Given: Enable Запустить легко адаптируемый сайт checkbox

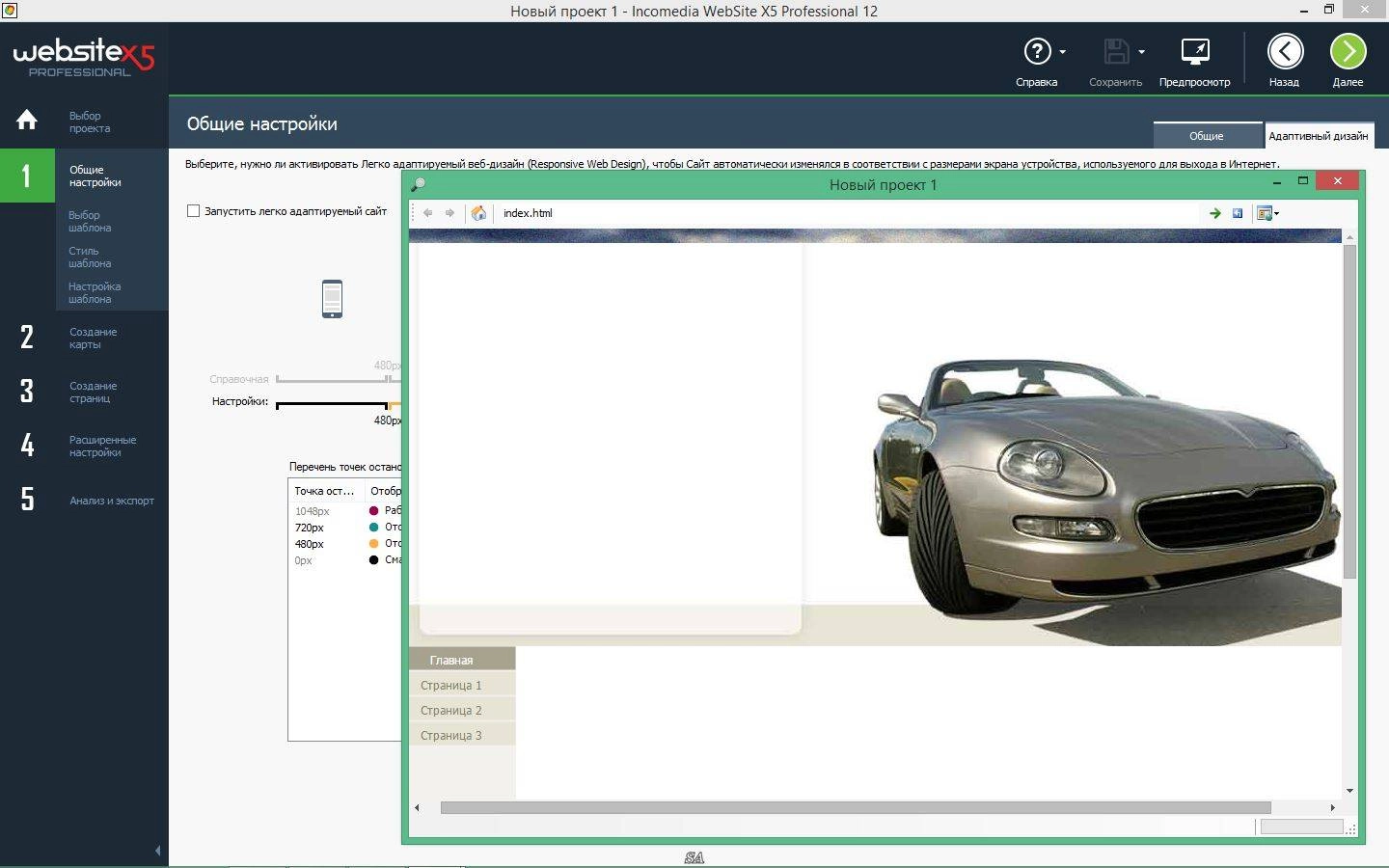Looking at the screenshot, I should (x=193, y=211).
